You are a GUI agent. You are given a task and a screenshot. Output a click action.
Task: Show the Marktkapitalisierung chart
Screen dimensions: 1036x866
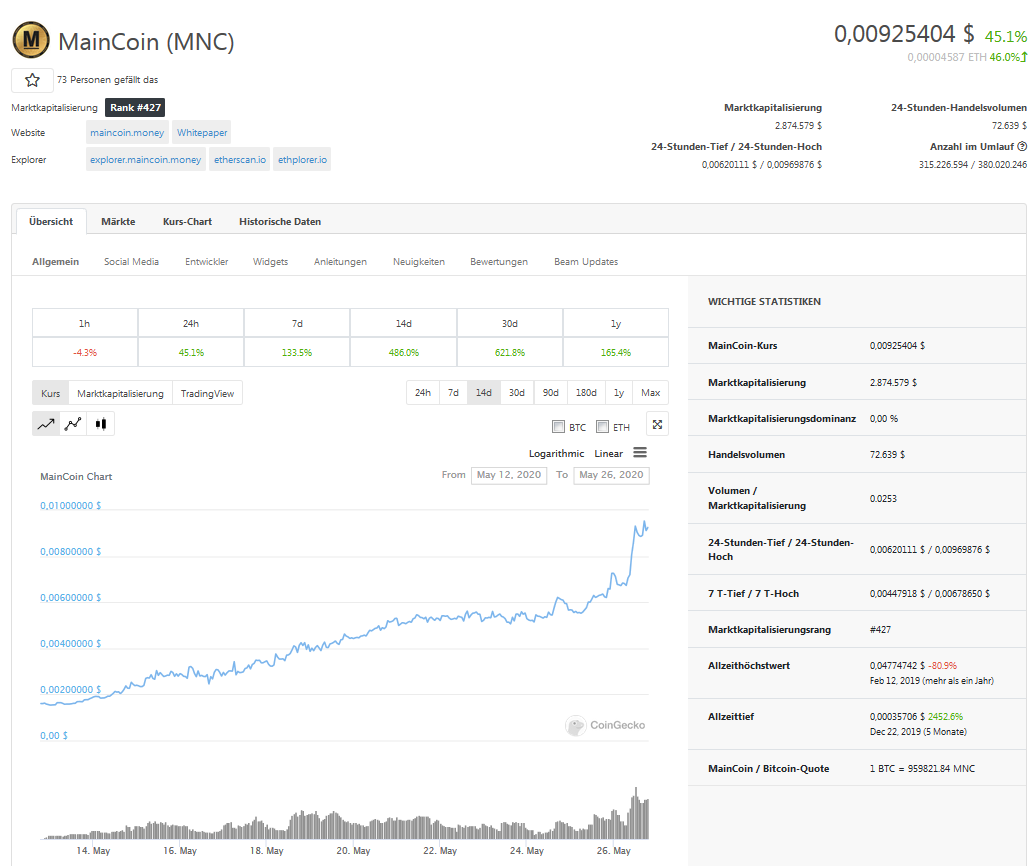pos(120,393)
